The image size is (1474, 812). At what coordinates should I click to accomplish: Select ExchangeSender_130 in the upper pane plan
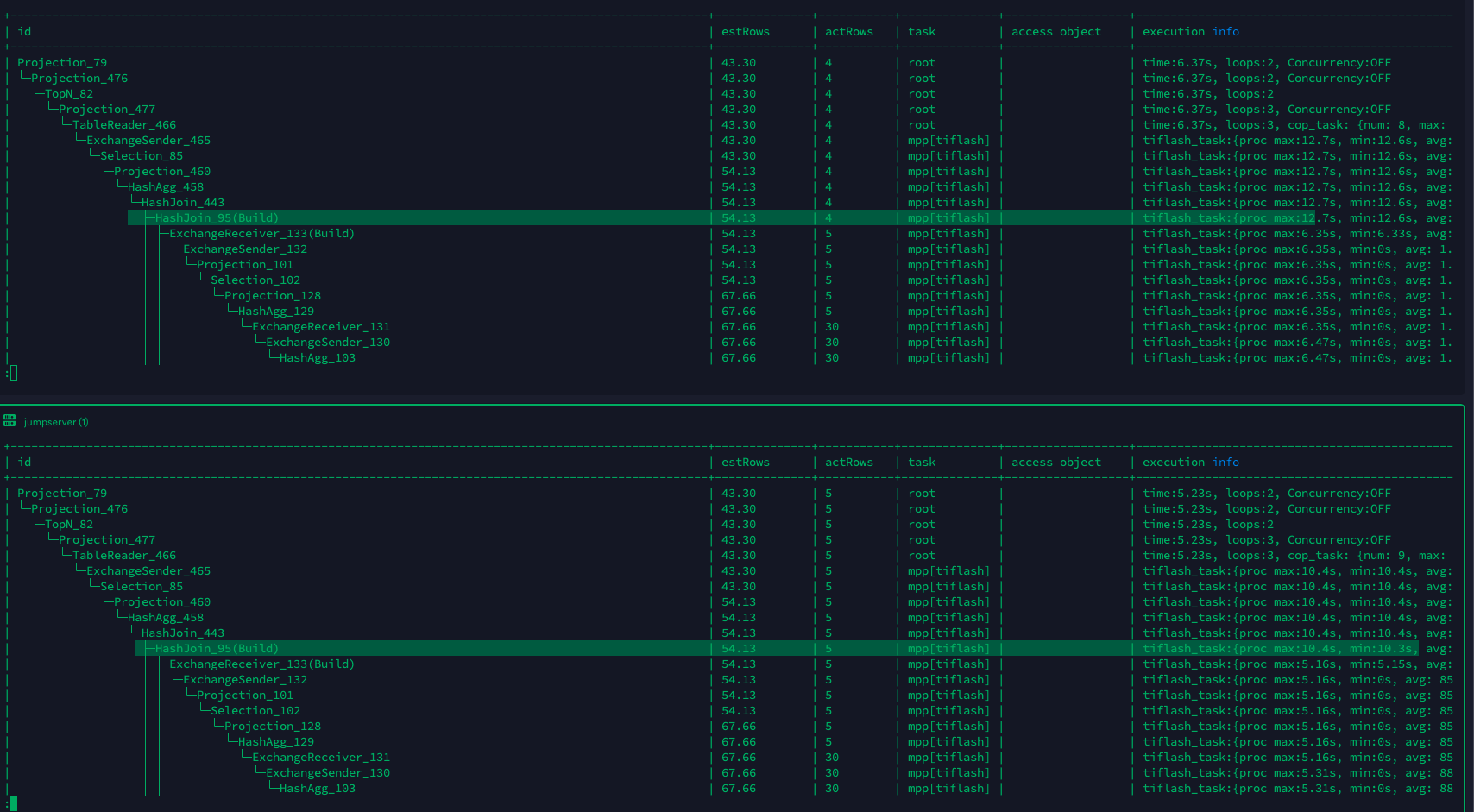[x=328, y=343]
